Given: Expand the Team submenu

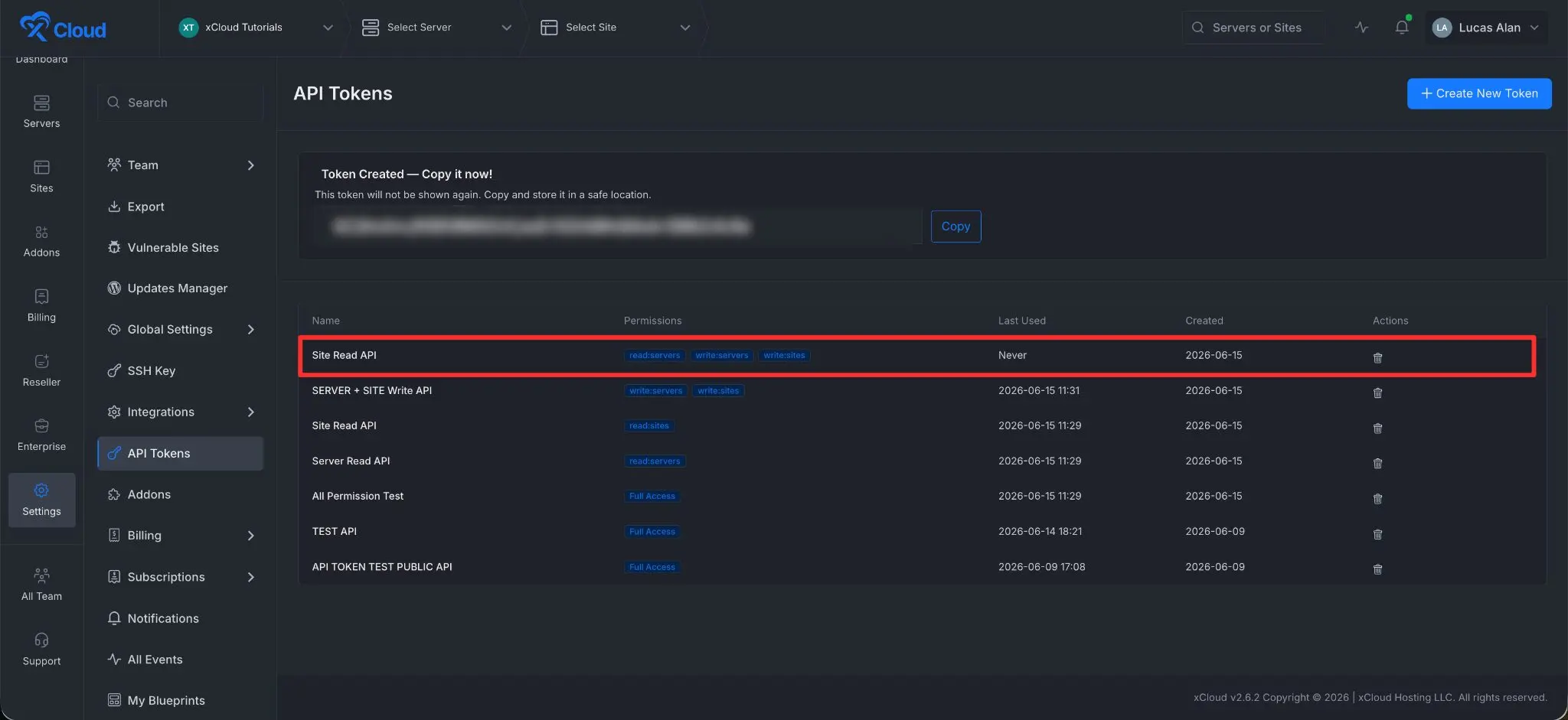Looking at the screenshot, I should (250, 165).
